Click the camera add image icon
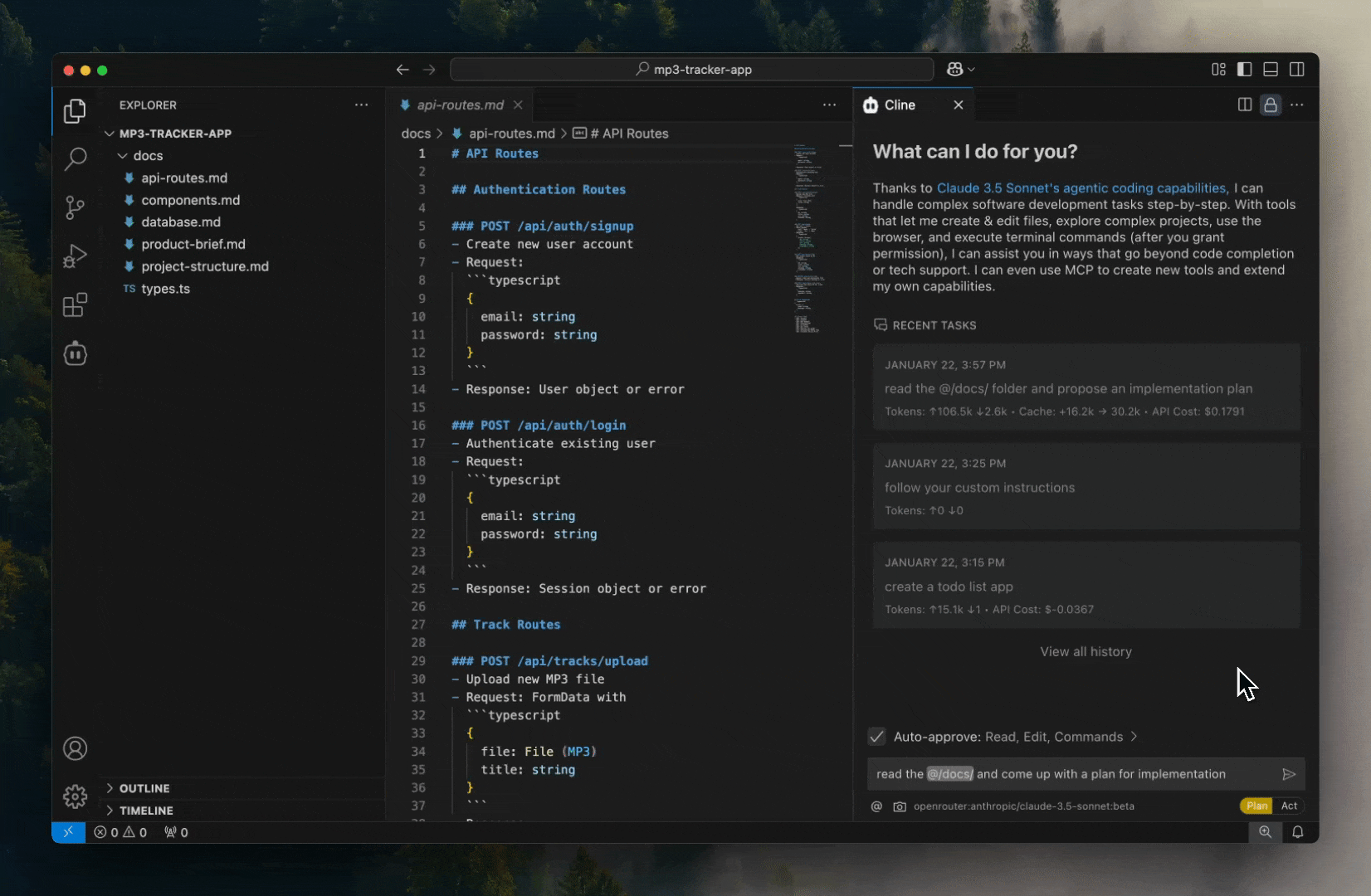 tap(900, 806)
